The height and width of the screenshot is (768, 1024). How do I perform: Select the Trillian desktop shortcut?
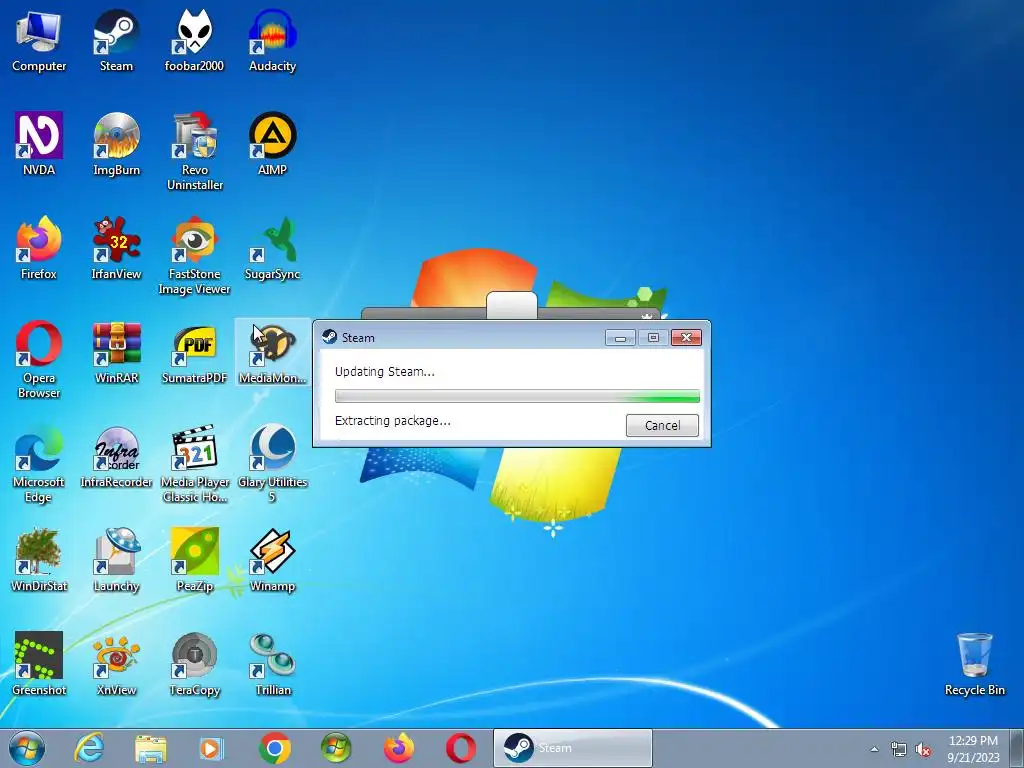point(272,664)
